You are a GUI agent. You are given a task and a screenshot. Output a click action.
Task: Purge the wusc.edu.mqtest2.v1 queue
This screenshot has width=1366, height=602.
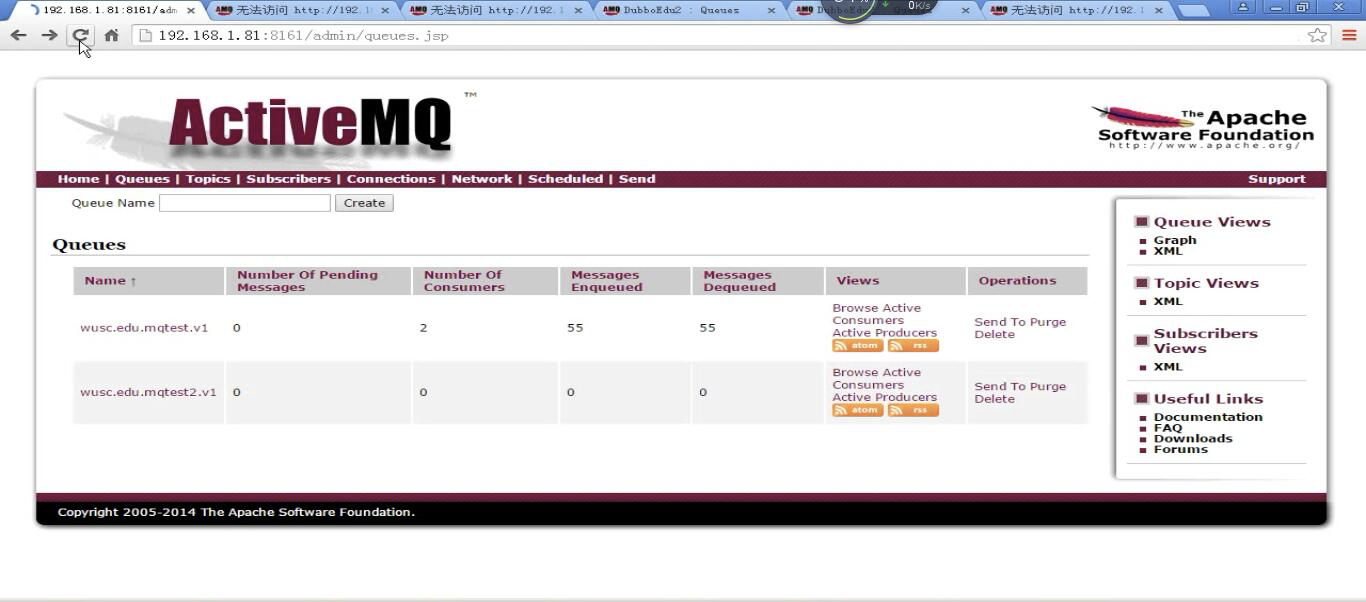point(1048,386)
